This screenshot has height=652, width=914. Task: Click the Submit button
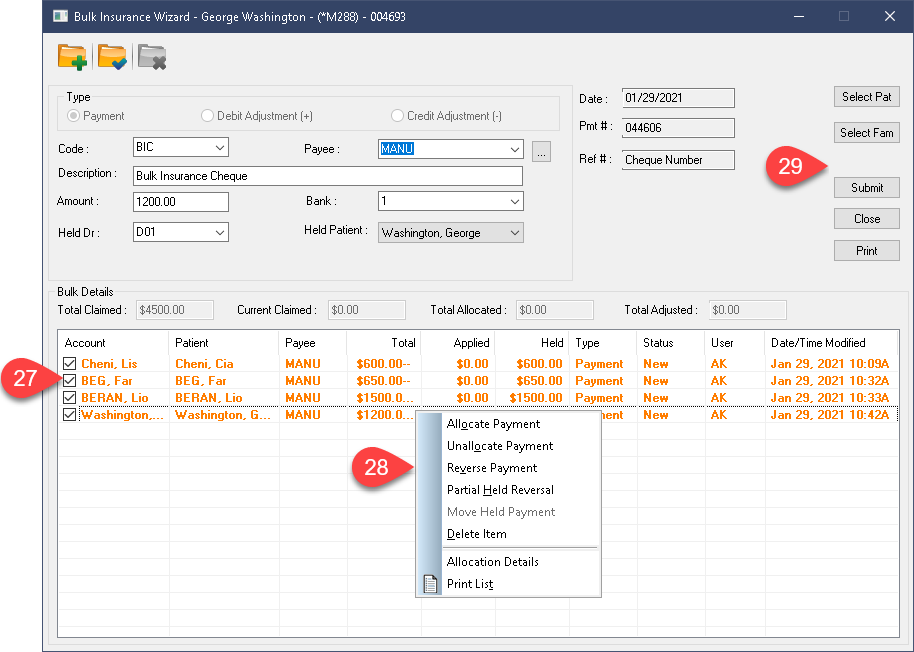coord(867,188)
